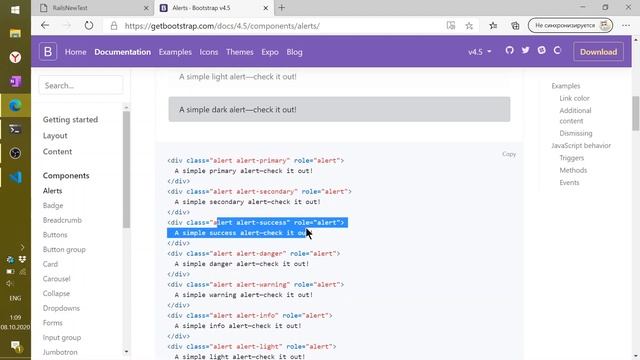Close the Alerts Bootstrap tab
640x360 pixels.
266,8
